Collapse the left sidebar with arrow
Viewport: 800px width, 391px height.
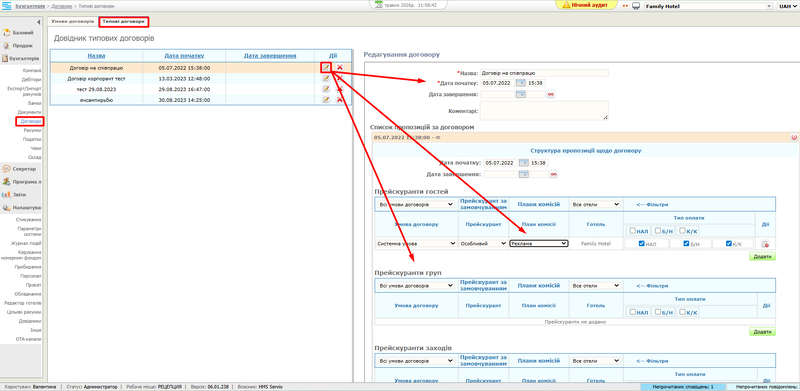39,22
